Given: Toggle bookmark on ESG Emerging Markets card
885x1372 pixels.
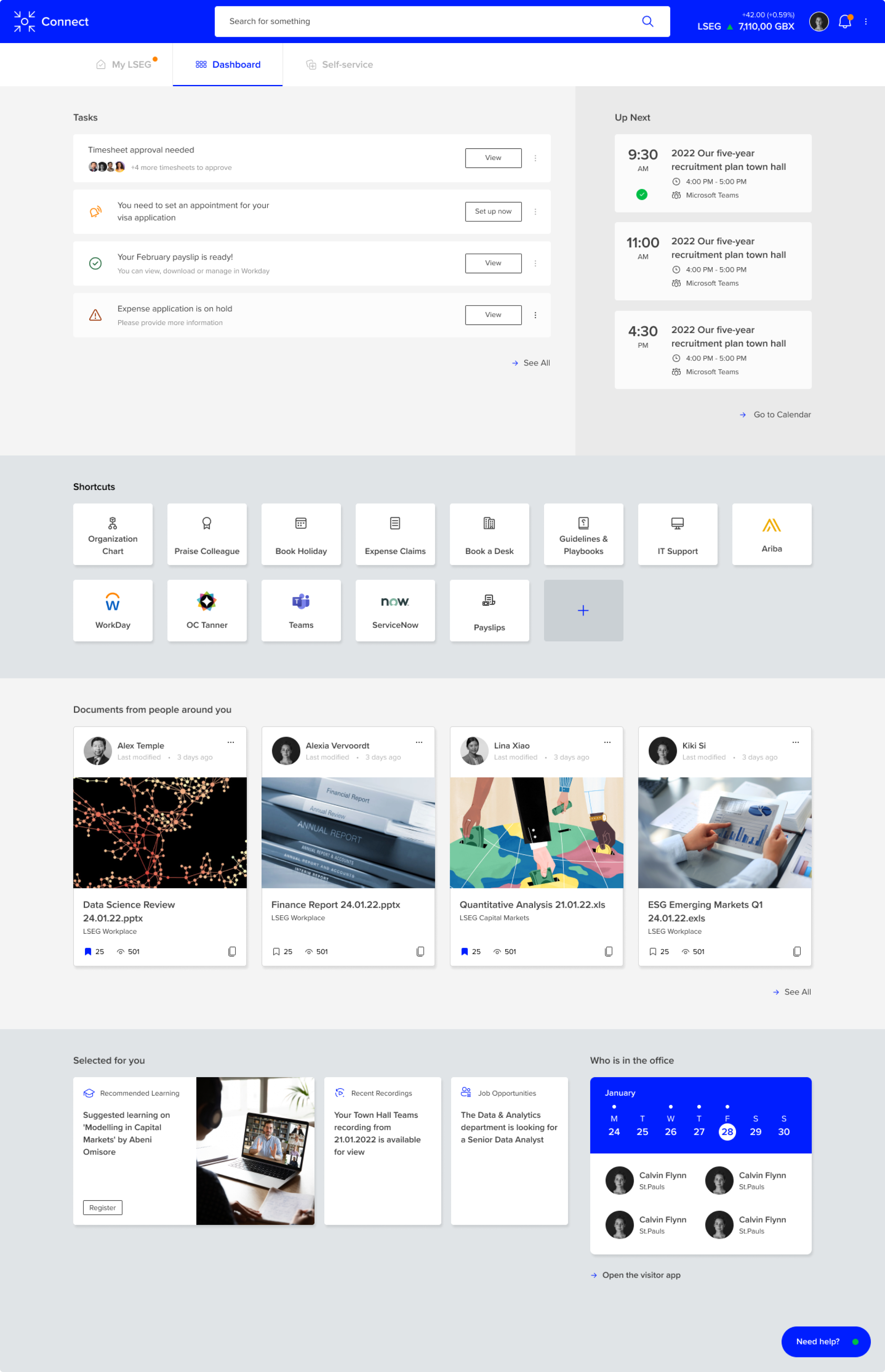Looking at the screenshot, I should point(653,951).
